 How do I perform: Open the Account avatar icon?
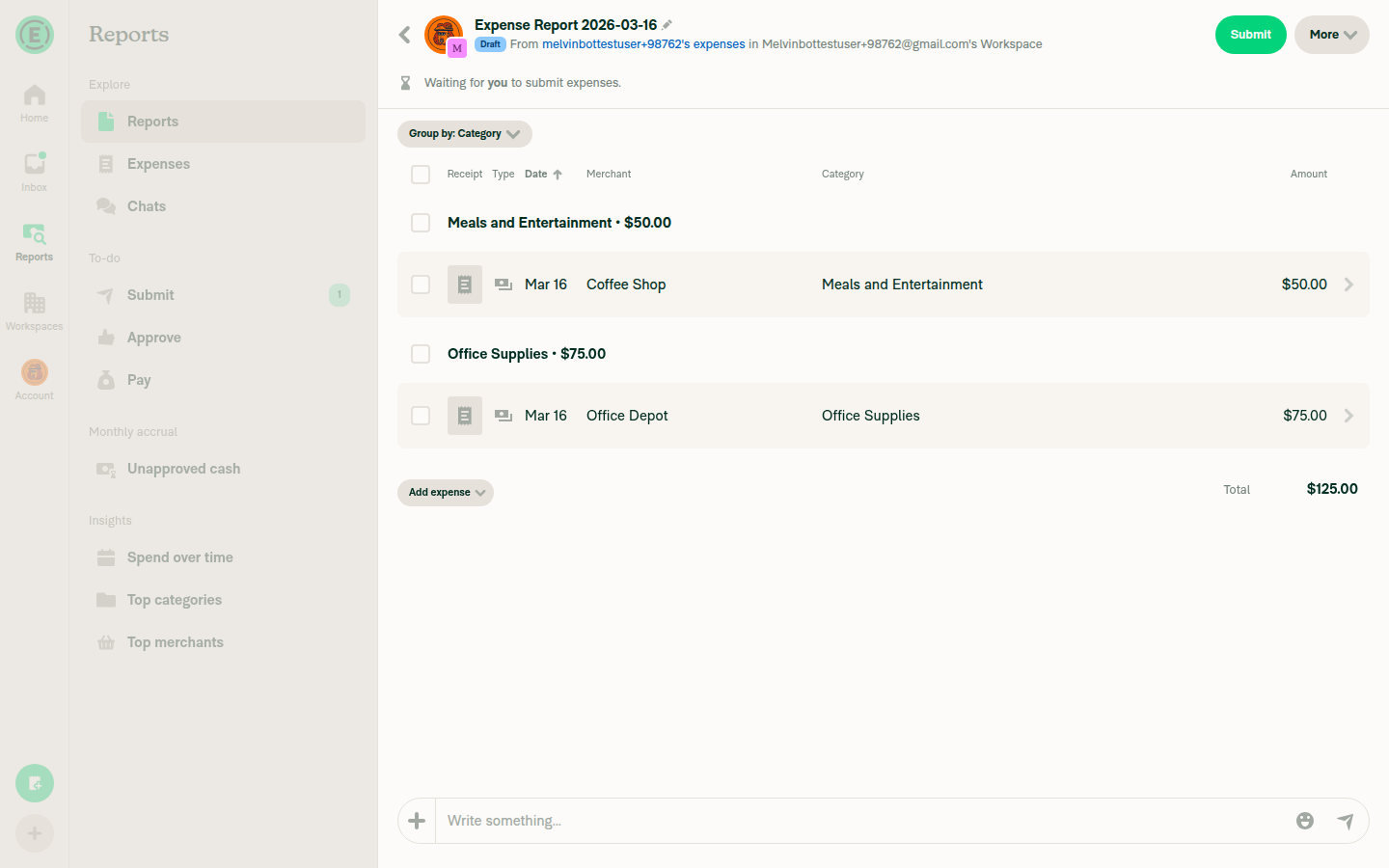pyautogui.click(x=34, y=371)
